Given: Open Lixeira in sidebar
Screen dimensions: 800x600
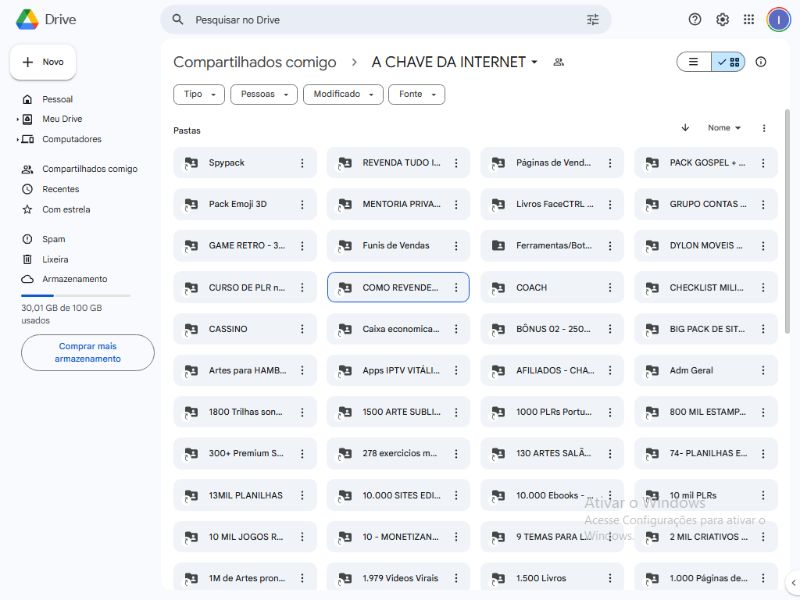Looking at the screenshot, I should pos(55,259).
